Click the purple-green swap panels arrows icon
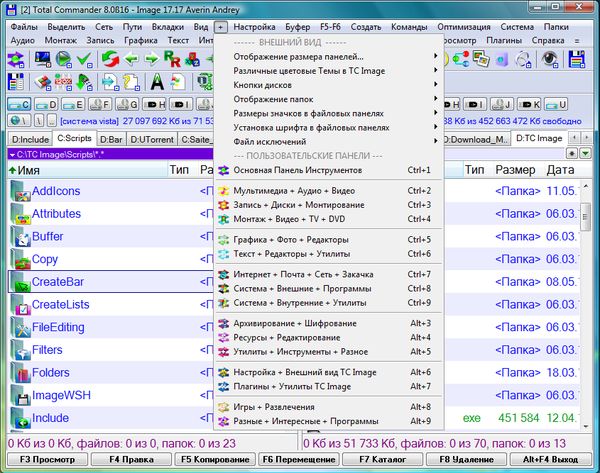The width and height of the screenshot is (600, 473). point(16,59)
